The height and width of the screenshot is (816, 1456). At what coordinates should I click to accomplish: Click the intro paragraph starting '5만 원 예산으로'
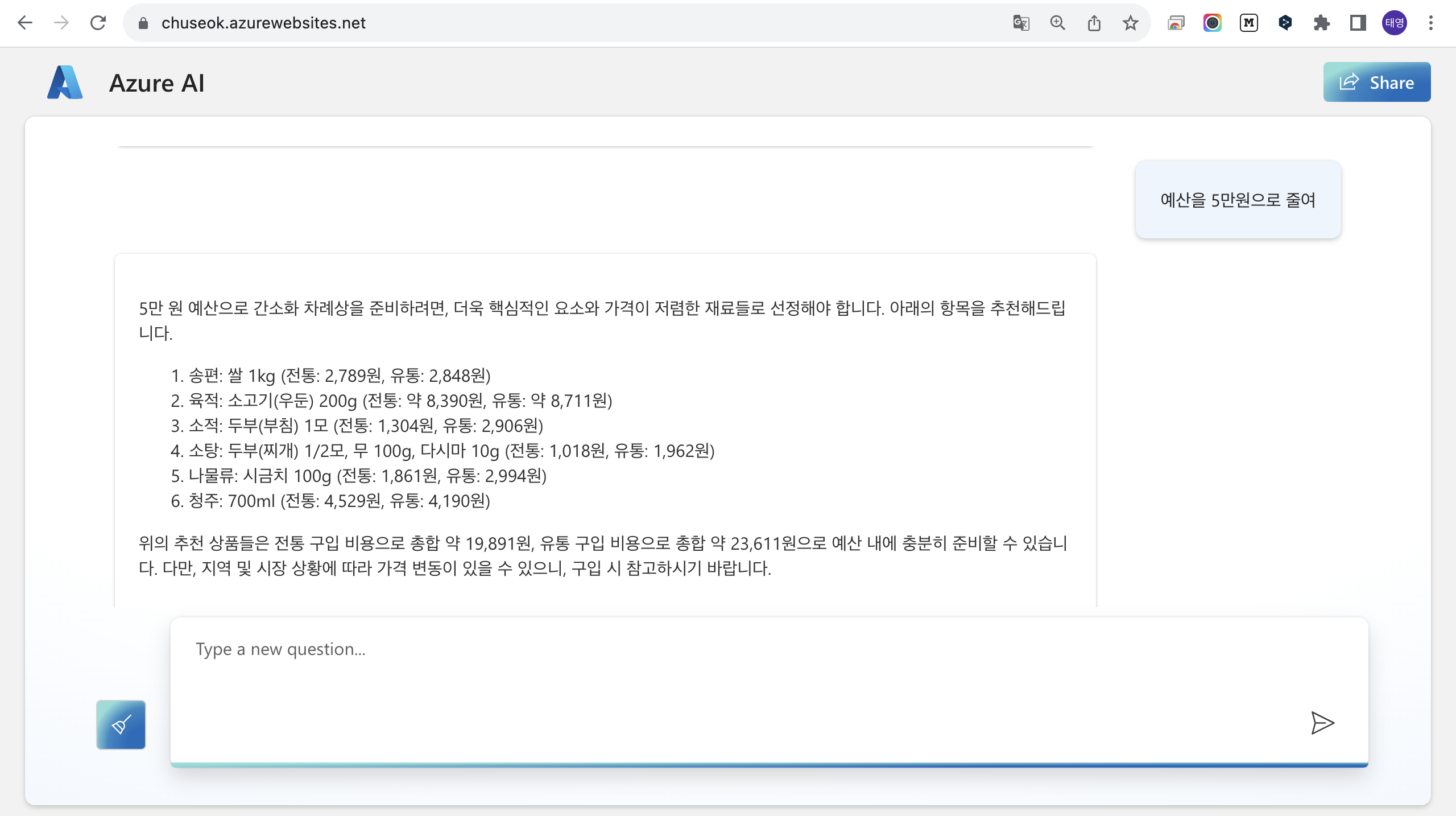[x=602, y=320]
